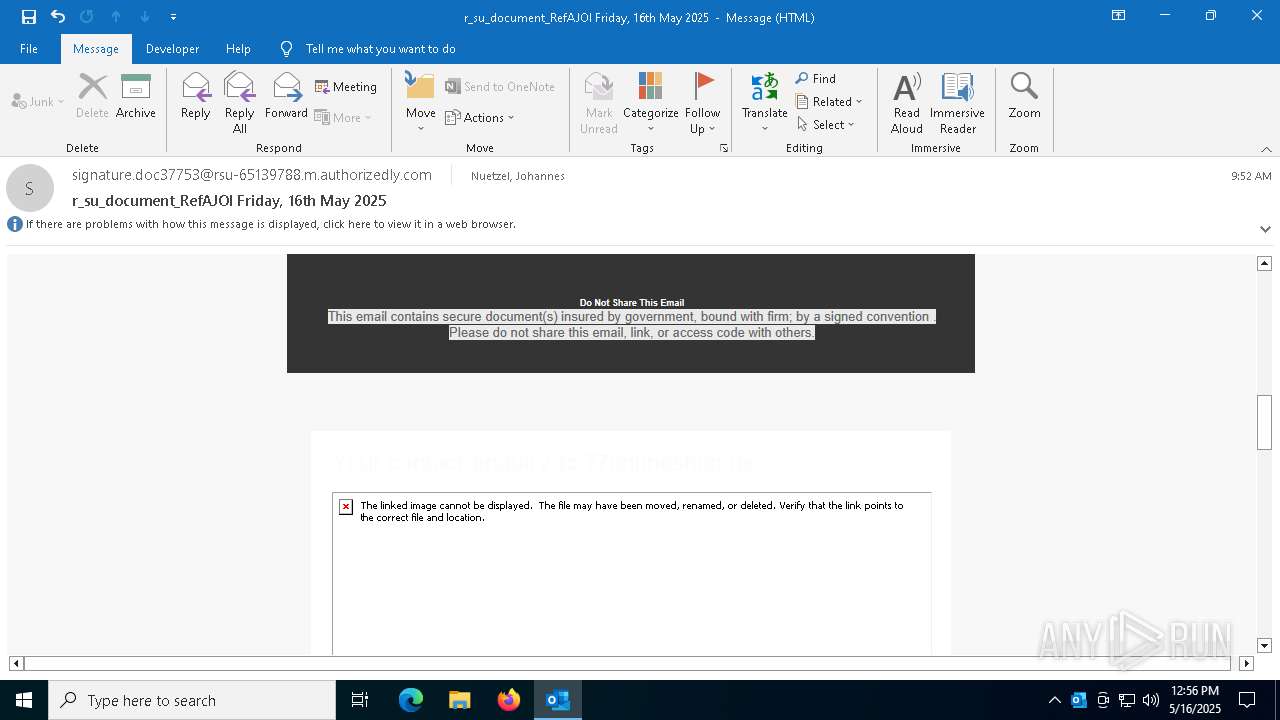Send the message to OneNote
The width and height of the screenshot is (1280, 720).
[x=500, y=87]
